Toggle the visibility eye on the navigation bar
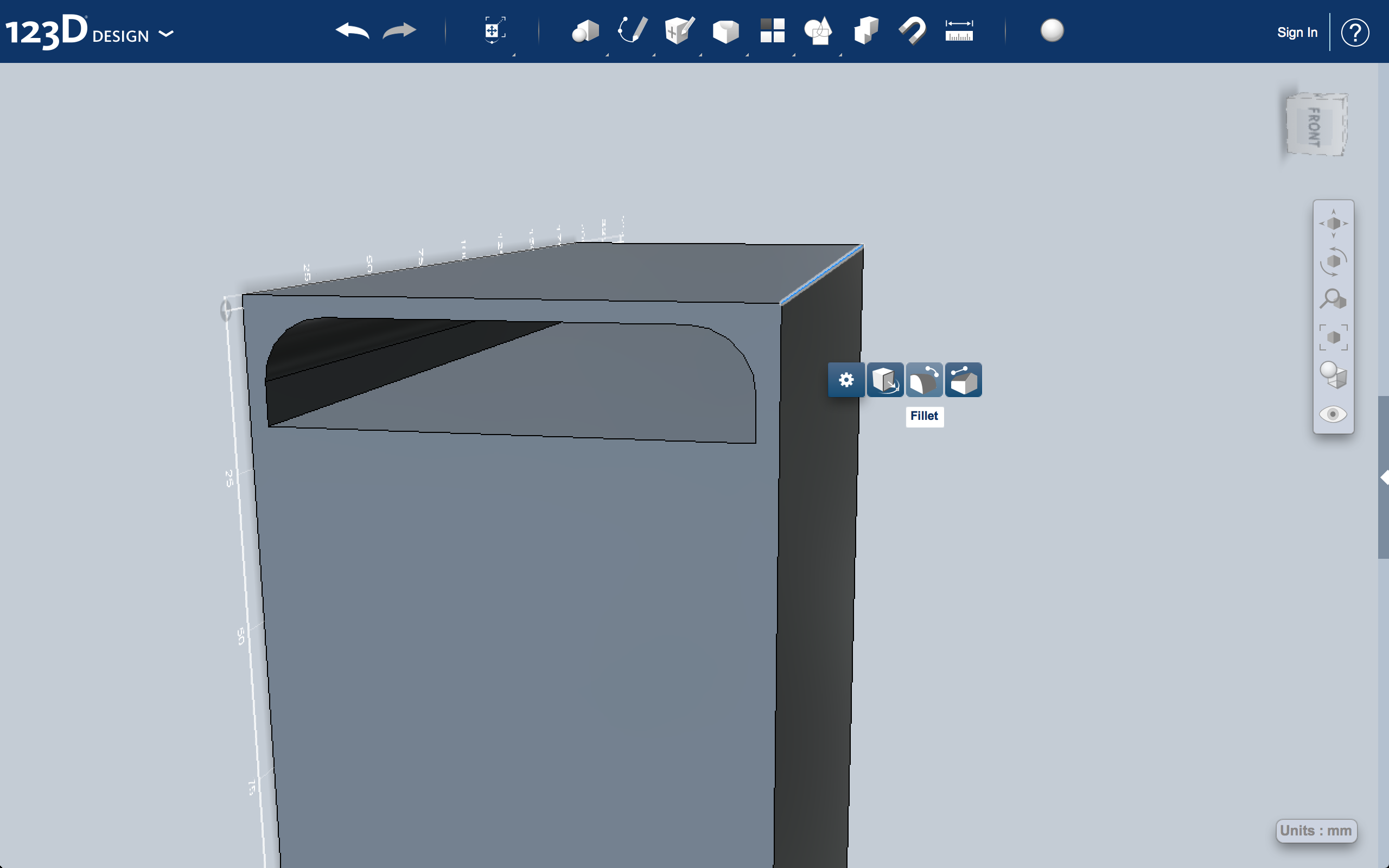Image resolution: width=1389 pixels, height=868 pixels. pyautogui.click(x=1334, y=414)
